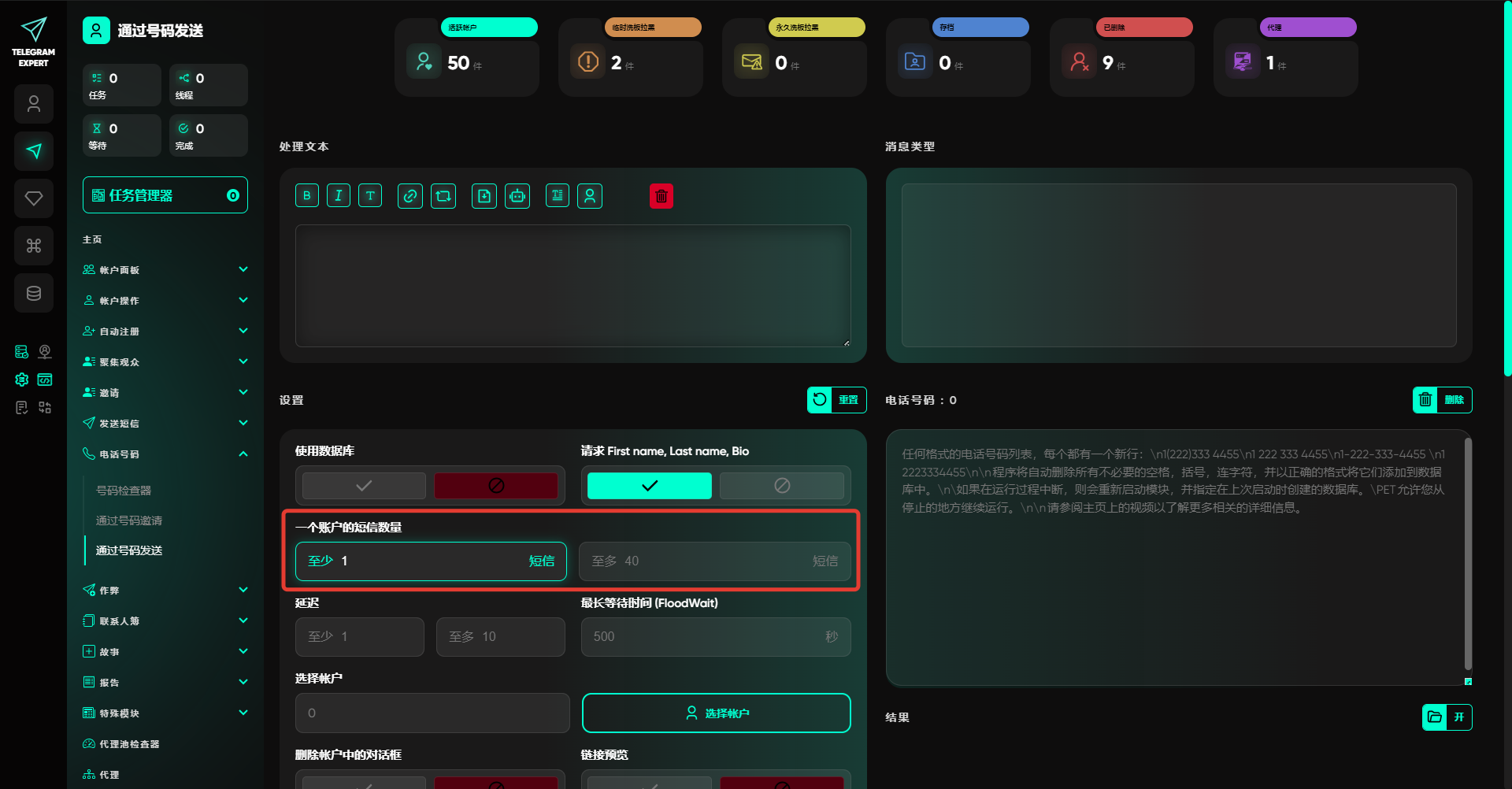Click the bold formatting icon

[307, 196]
